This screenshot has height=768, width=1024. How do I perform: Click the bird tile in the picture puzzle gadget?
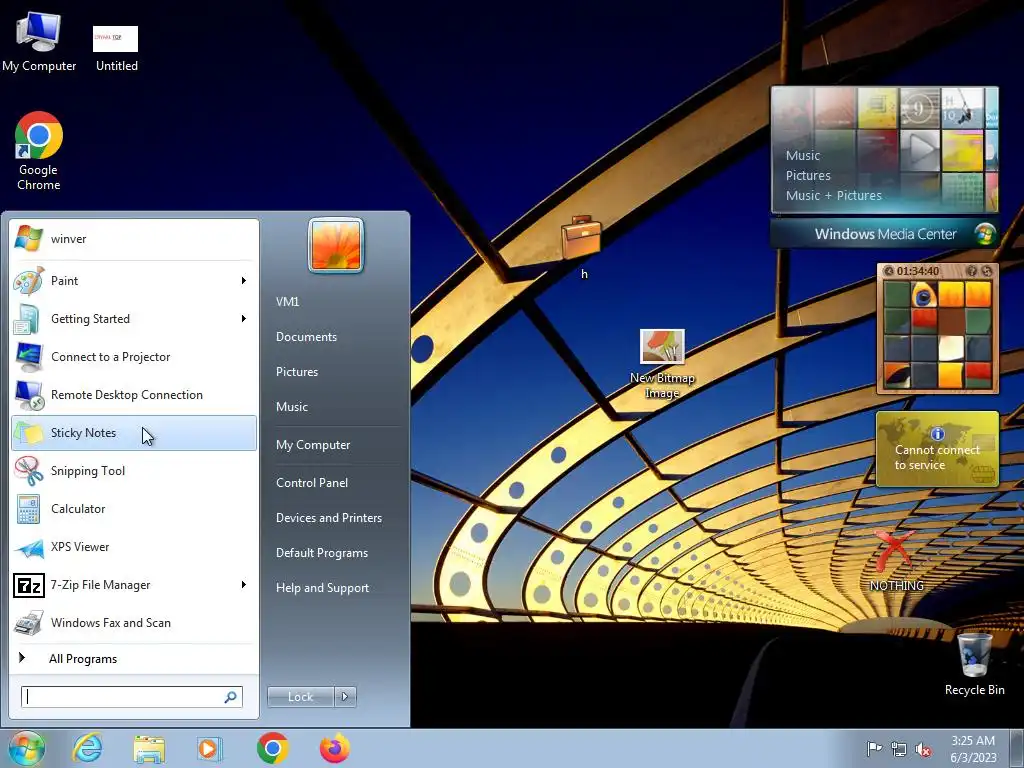tap(923, 295)
